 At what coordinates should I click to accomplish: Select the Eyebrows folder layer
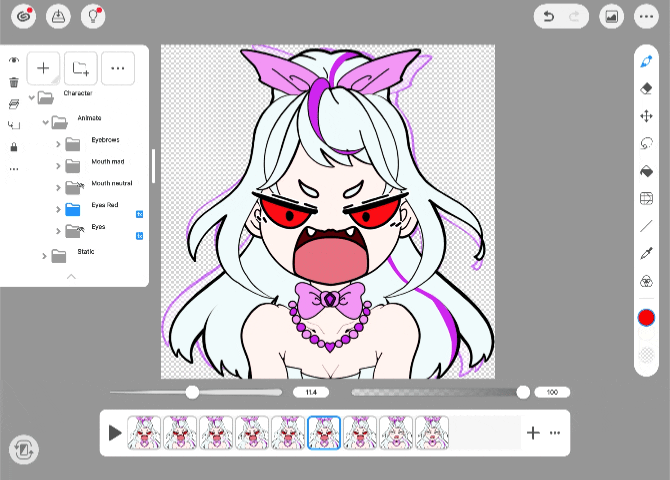click(x=73, y=144)
